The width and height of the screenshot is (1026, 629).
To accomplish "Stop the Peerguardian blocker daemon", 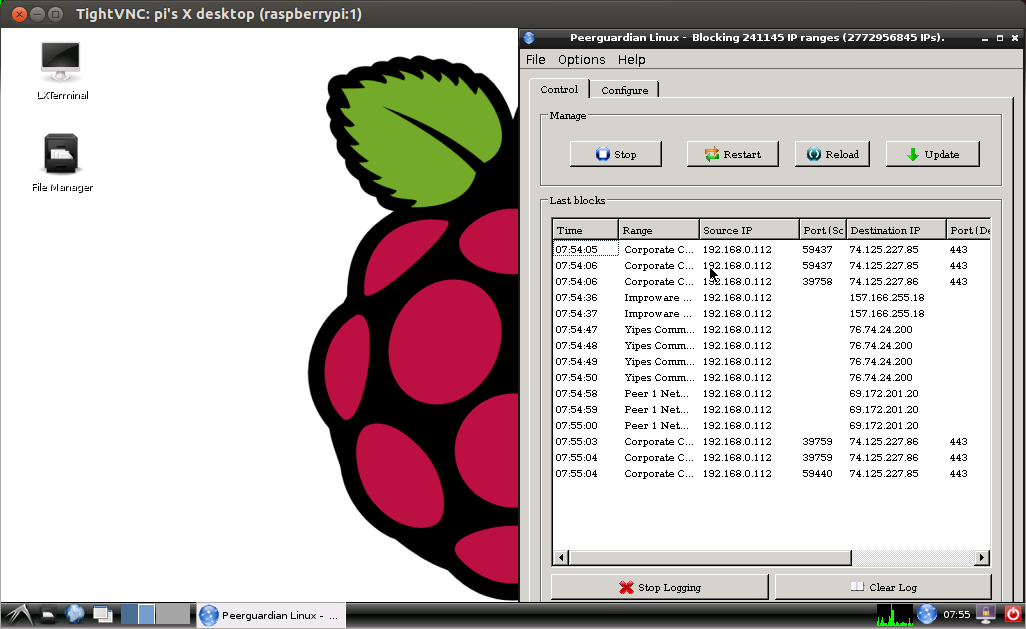I will point(616,154).
